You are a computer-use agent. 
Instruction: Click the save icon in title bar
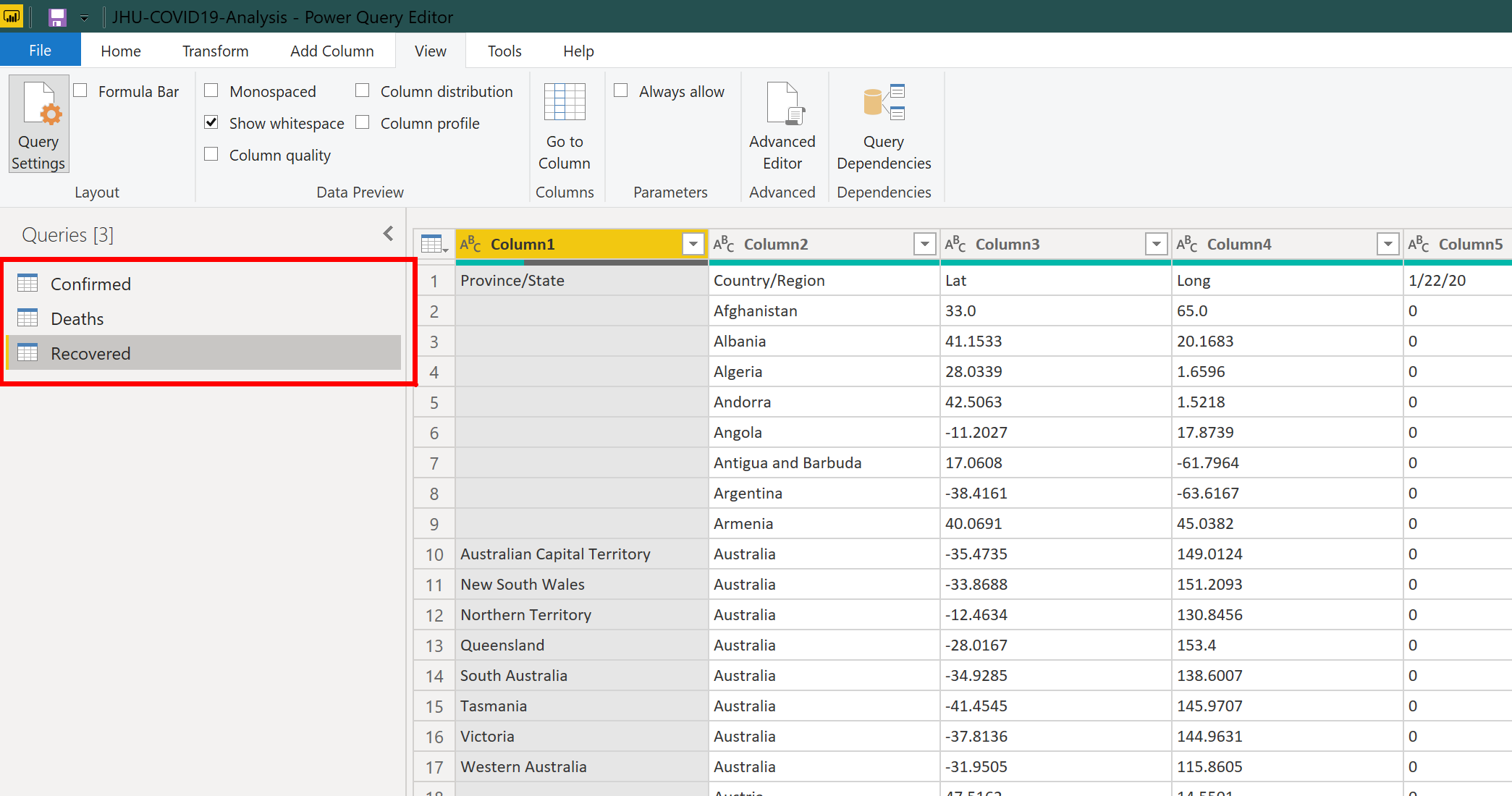[x=57, y=17]
